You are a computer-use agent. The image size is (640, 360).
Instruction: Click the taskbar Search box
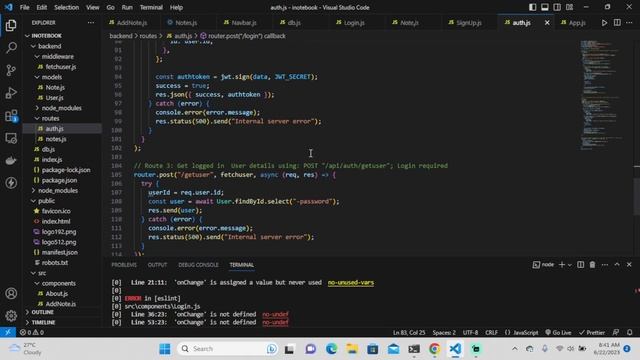point(228,349)
